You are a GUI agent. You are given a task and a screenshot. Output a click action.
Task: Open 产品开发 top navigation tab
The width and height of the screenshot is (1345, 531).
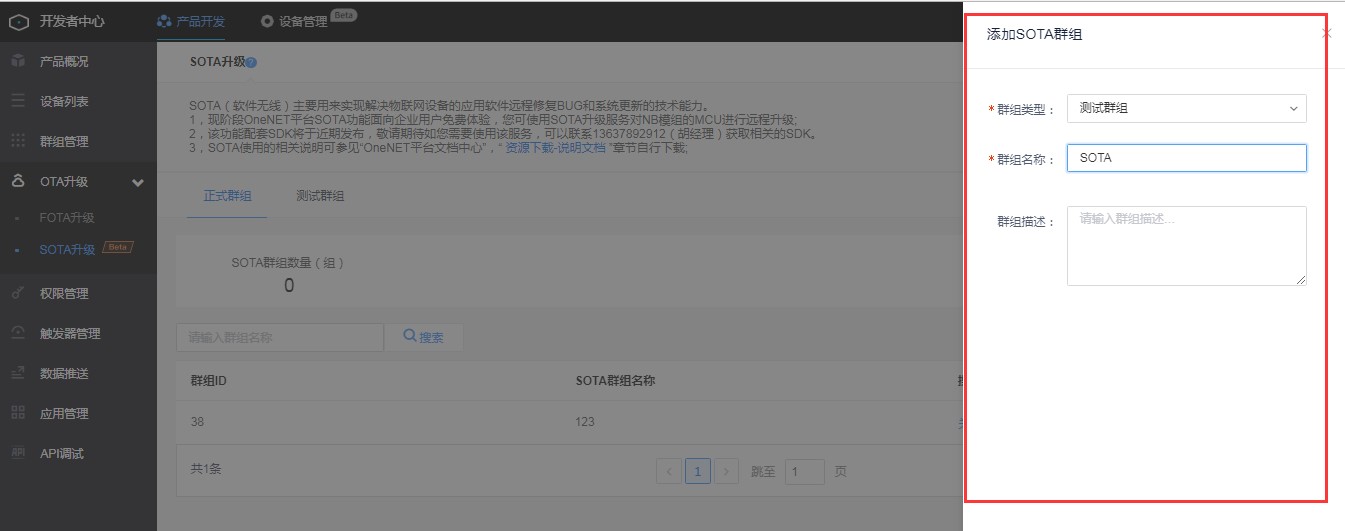[191, 21]
